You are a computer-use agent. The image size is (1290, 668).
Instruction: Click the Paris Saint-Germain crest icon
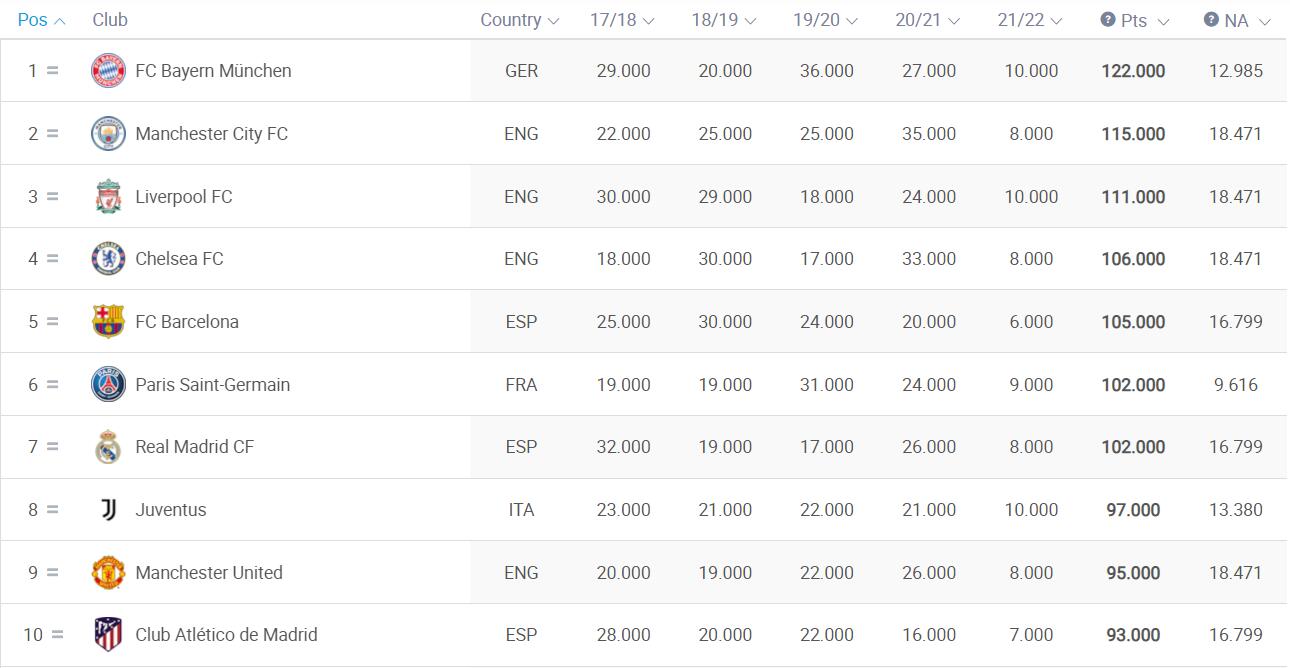tap(108, 385)
